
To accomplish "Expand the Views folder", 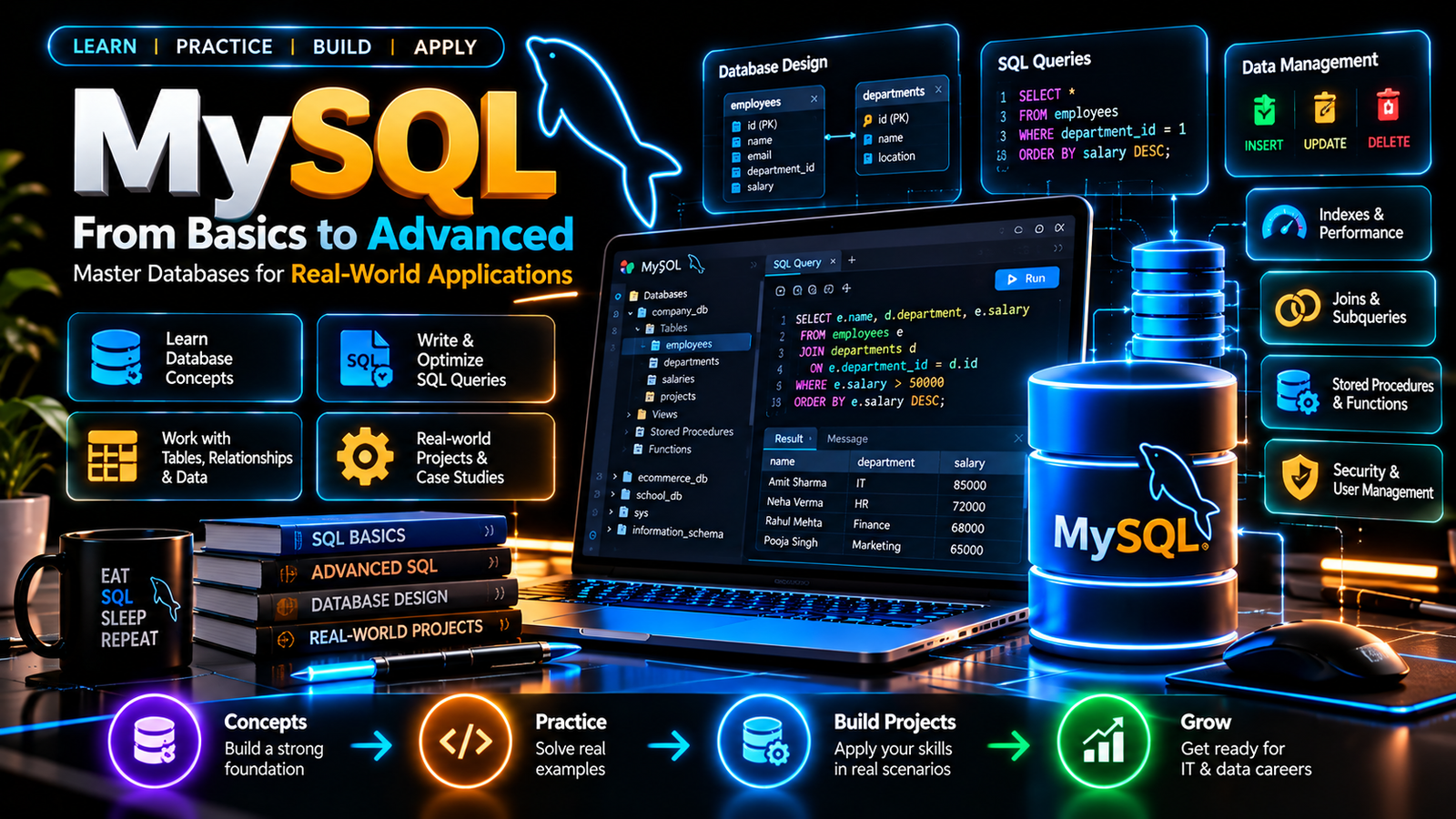I will (x=629, y=414).
